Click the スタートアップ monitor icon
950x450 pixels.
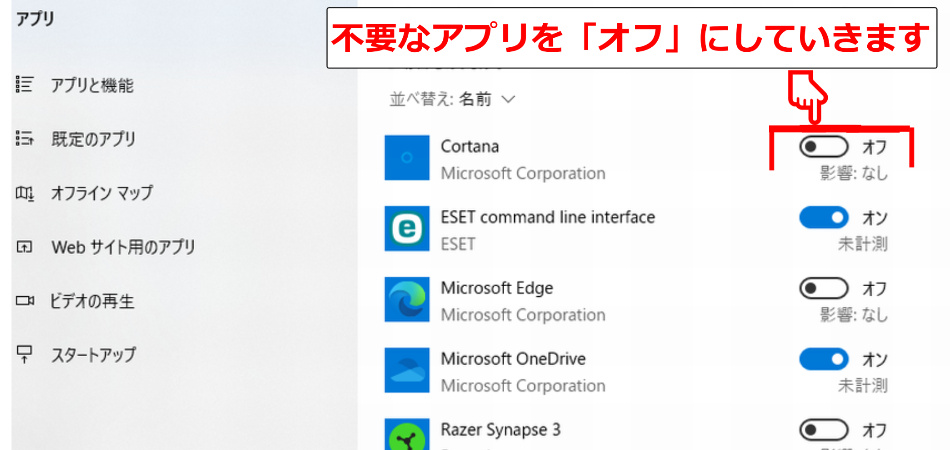25,354
